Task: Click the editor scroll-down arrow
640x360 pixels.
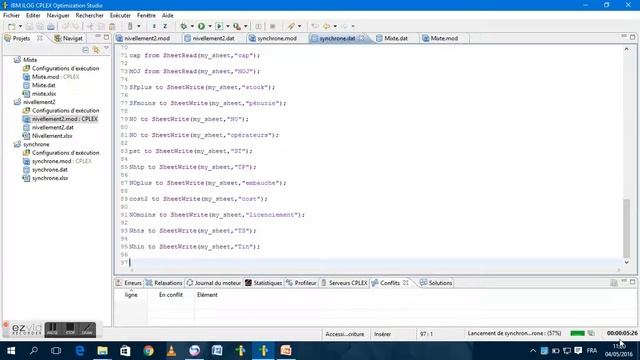Action: (x=627, y=262)
